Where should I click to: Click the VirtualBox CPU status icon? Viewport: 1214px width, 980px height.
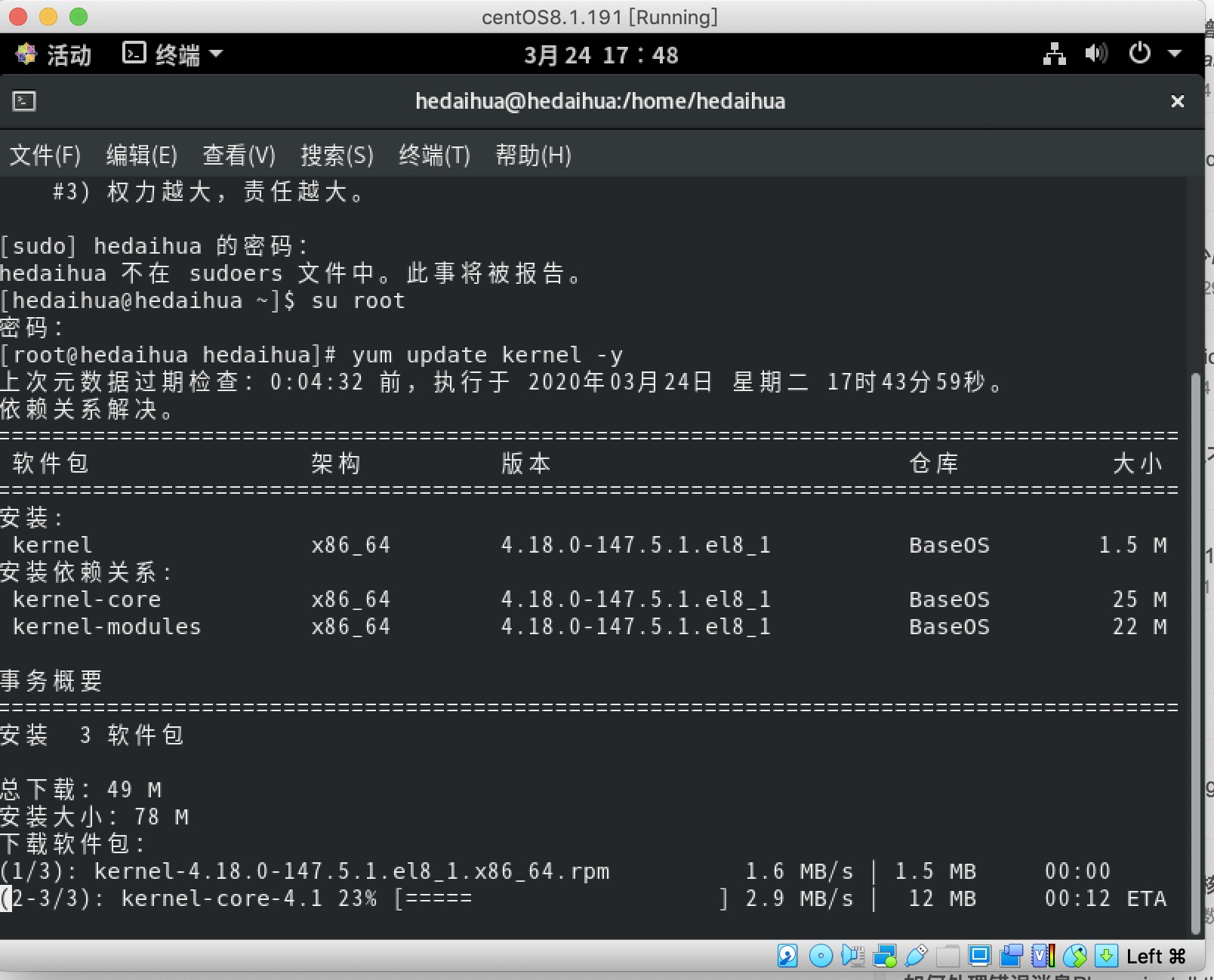(1043, 956)
